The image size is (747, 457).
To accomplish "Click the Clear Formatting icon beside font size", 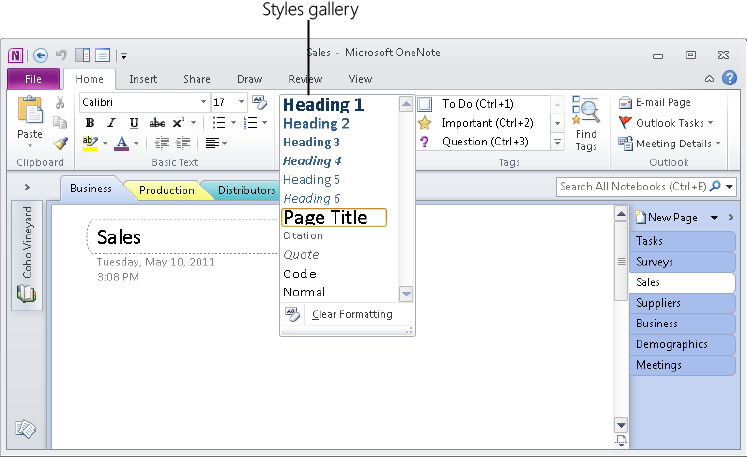I will pos(260,102).
